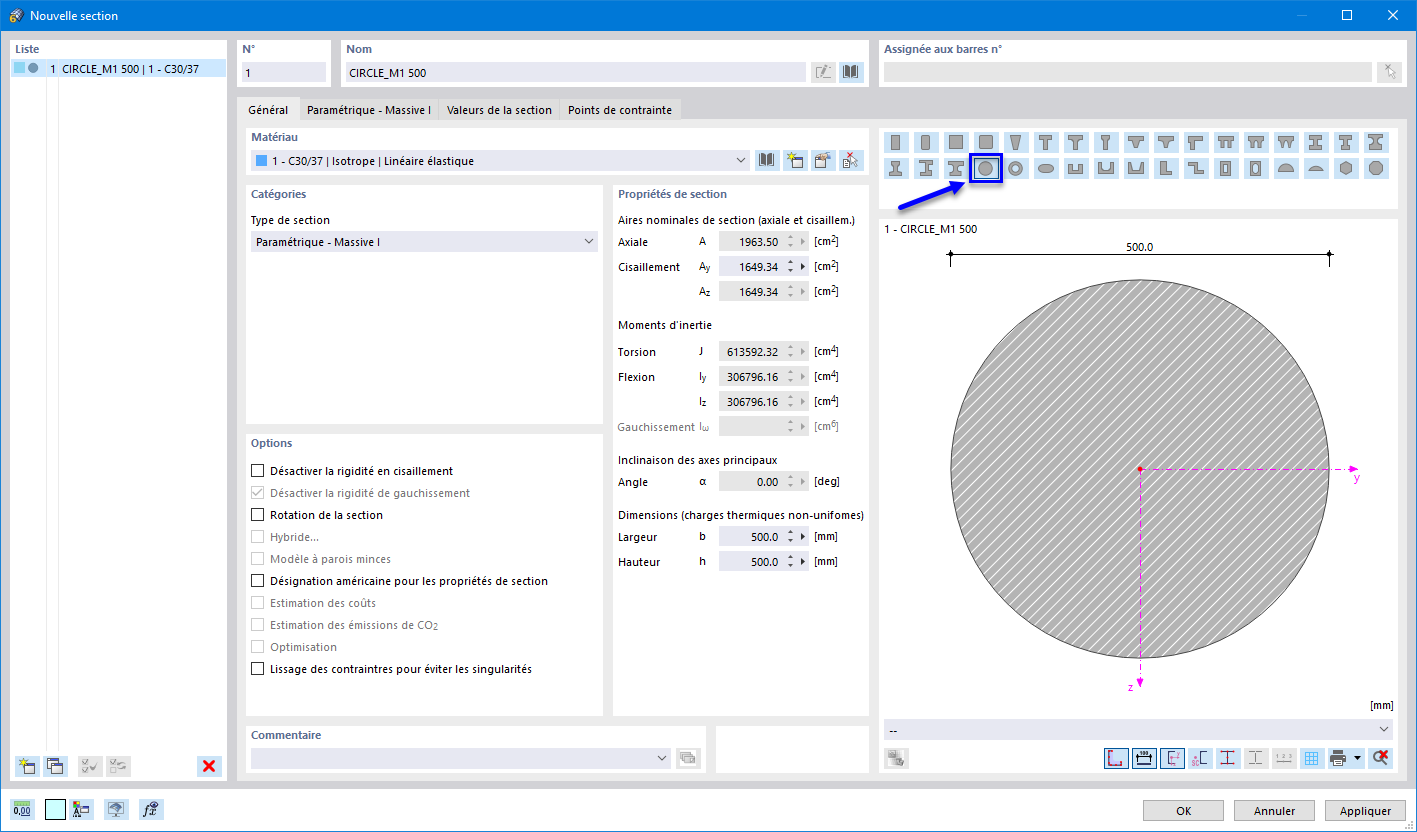Image resolution: width=1417 pixels, height=832 pixels.
Task: Enable Désignation américaine pour les propriétés
Action: point(257,580)
